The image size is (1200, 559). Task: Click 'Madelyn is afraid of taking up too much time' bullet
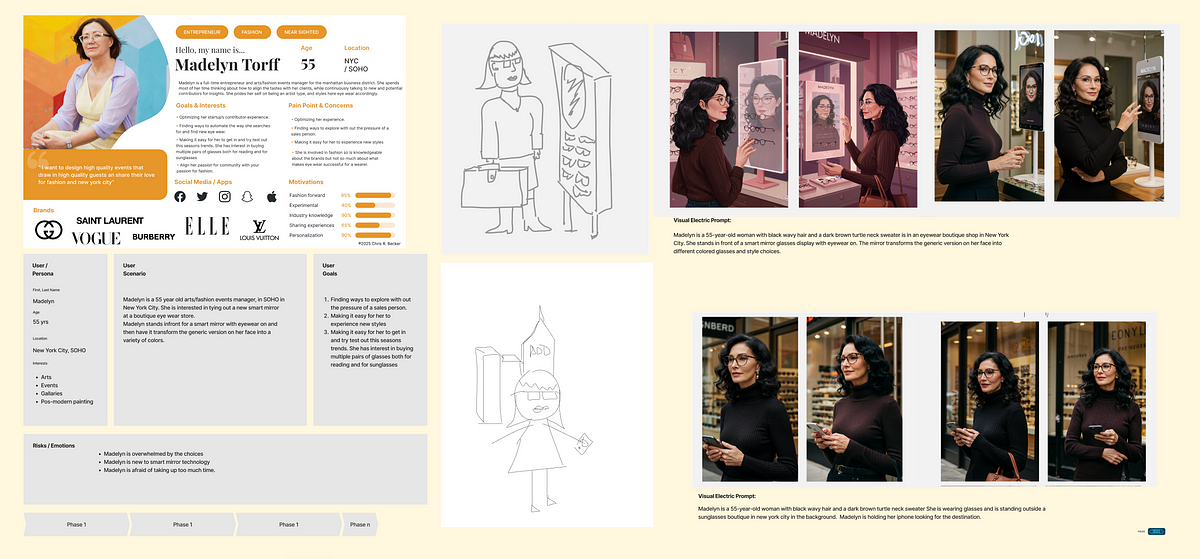[159, 469]
